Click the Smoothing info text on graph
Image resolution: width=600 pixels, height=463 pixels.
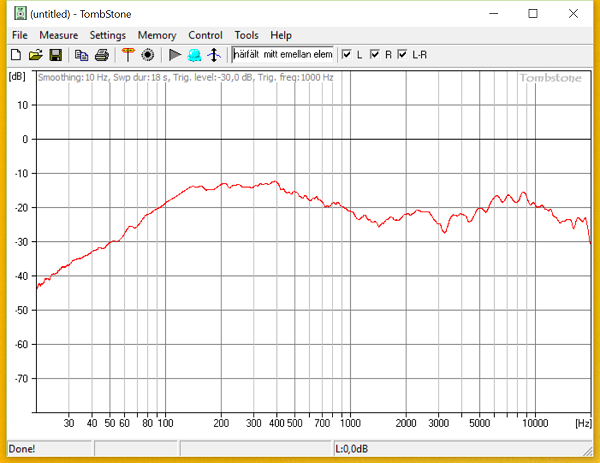coord(186,78)
